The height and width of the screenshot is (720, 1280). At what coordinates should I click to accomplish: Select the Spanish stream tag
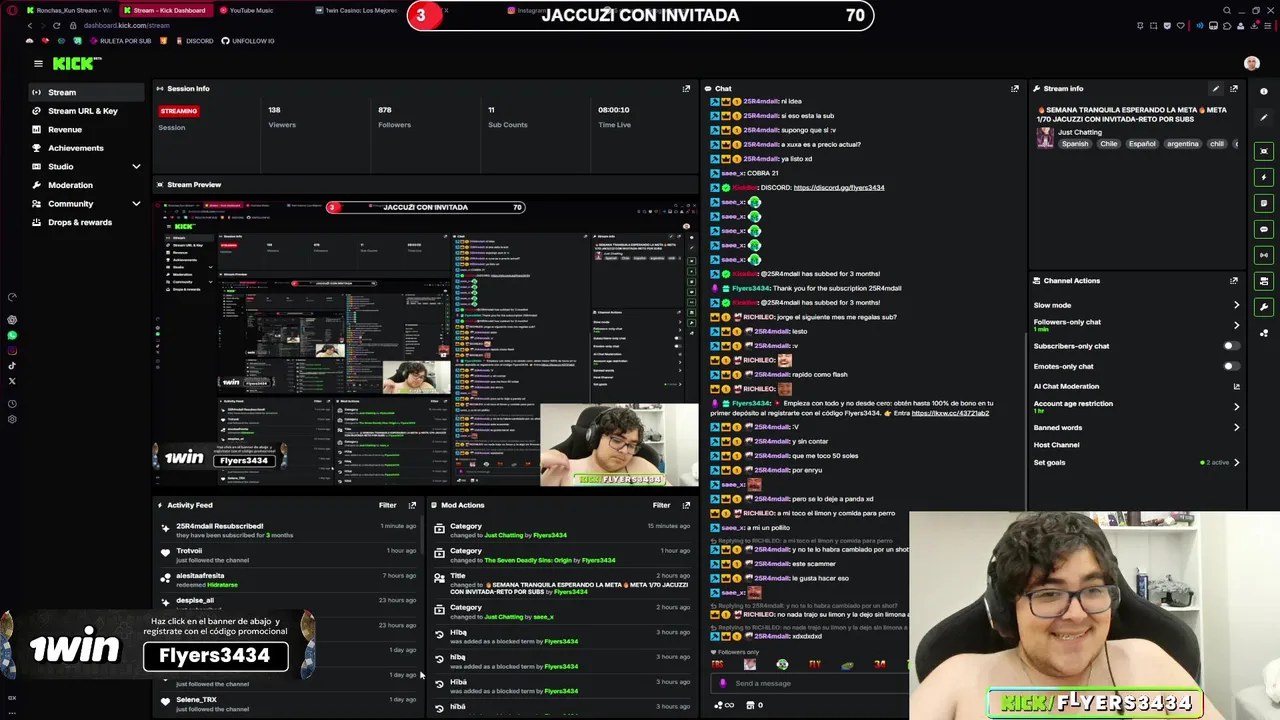point(1075,144)
